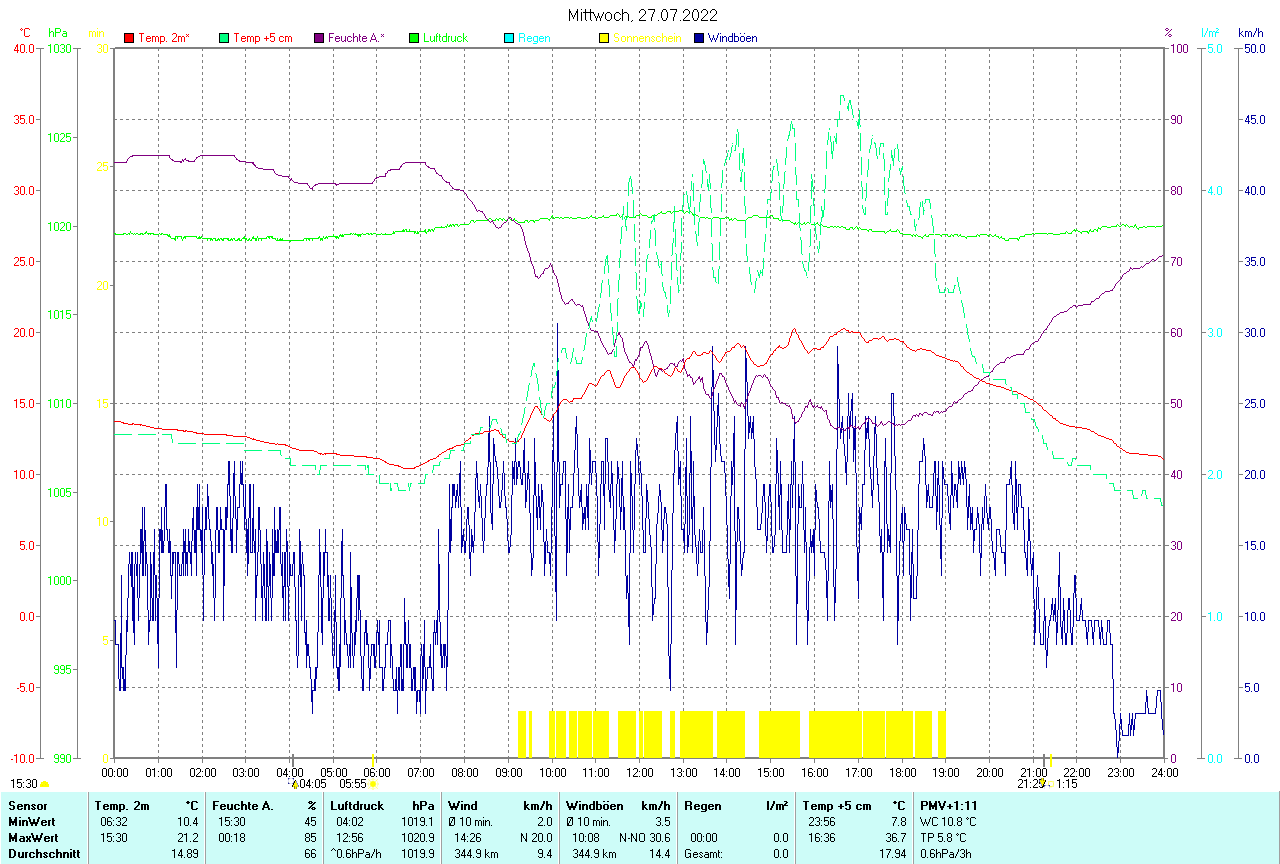Click the "PMV+1:11" column header
This screenshot has height=864, width=1280.
click(949, 805)
